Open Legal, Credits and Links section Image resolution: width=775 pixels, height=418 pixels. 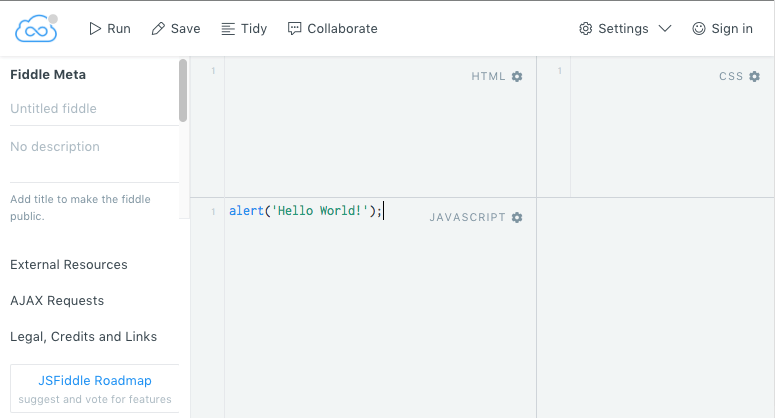[83, 337]
